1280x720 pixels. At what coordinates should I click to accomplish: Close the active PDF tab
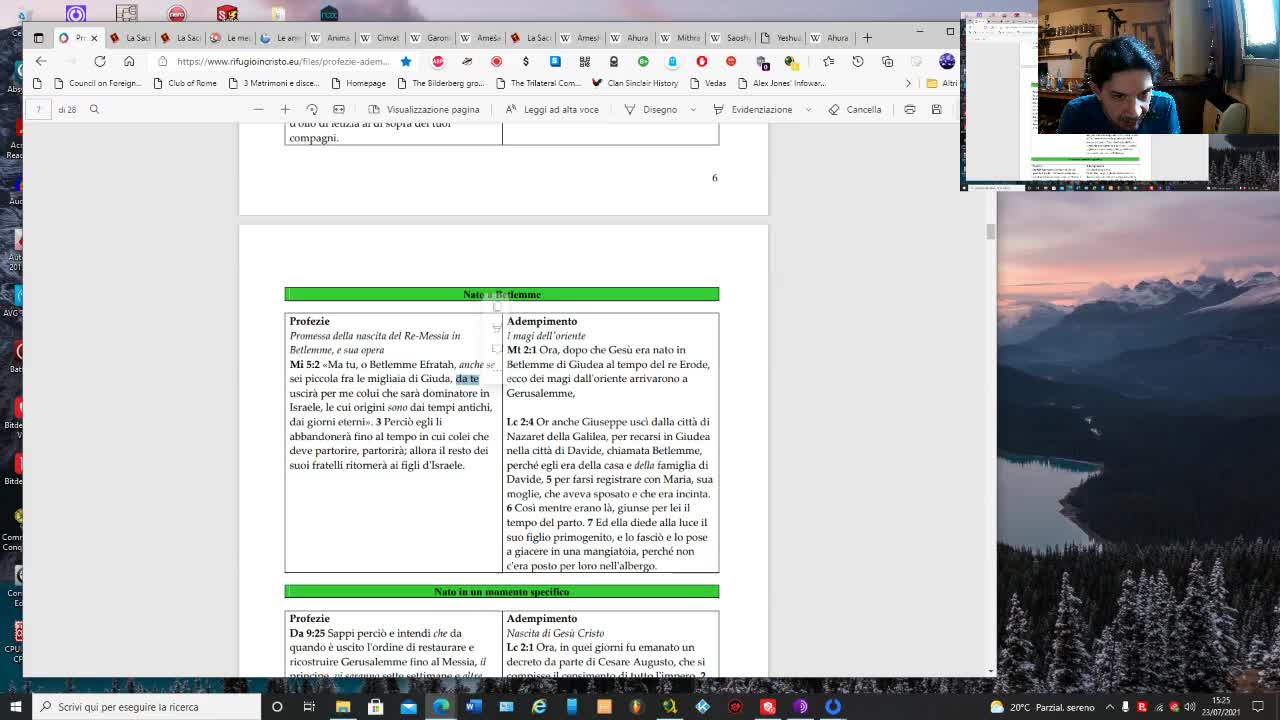[94, 38]
